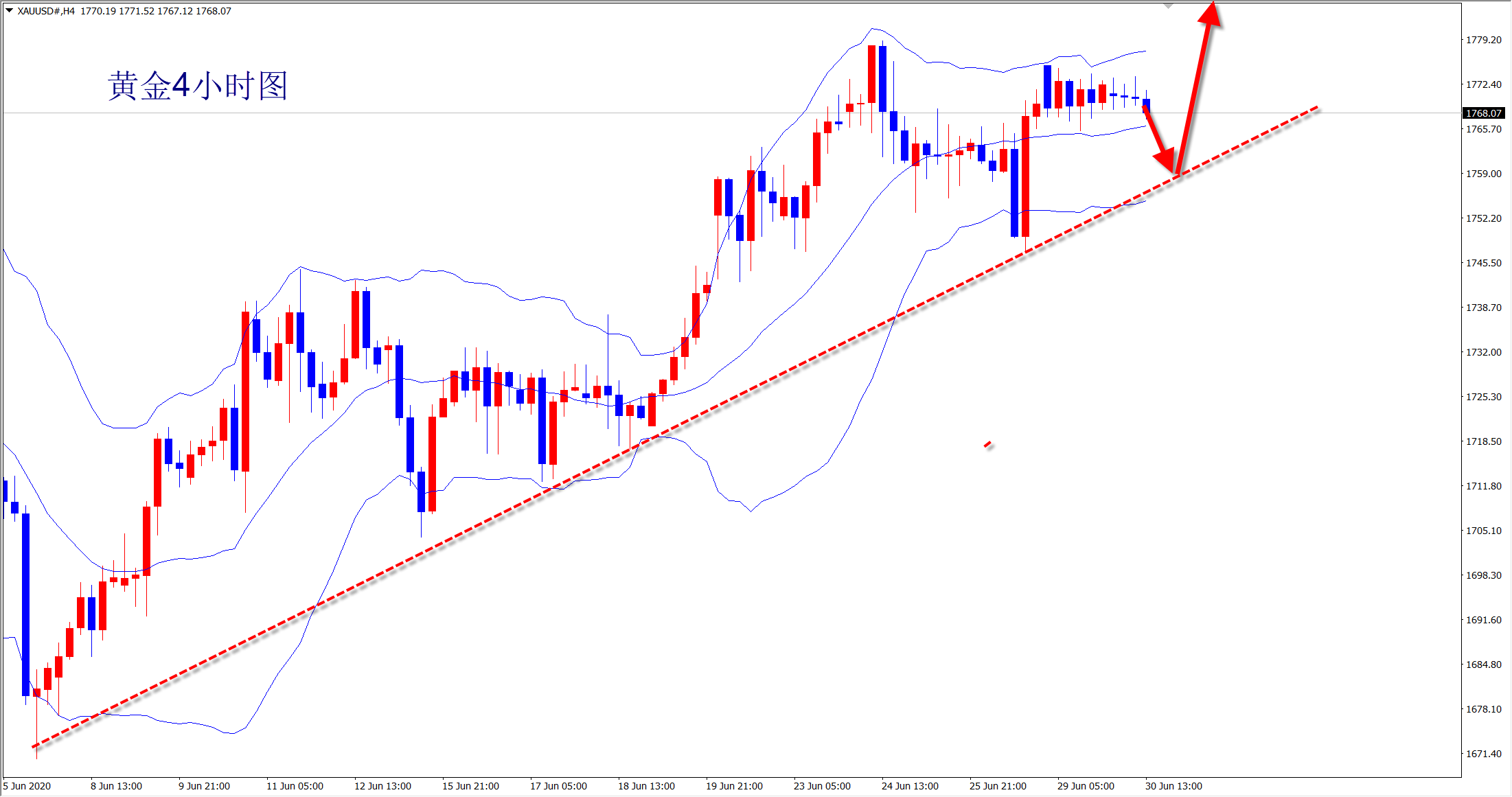
Task: Click the 1678.10 price axis label
Action: click(x=1484, y=709)
